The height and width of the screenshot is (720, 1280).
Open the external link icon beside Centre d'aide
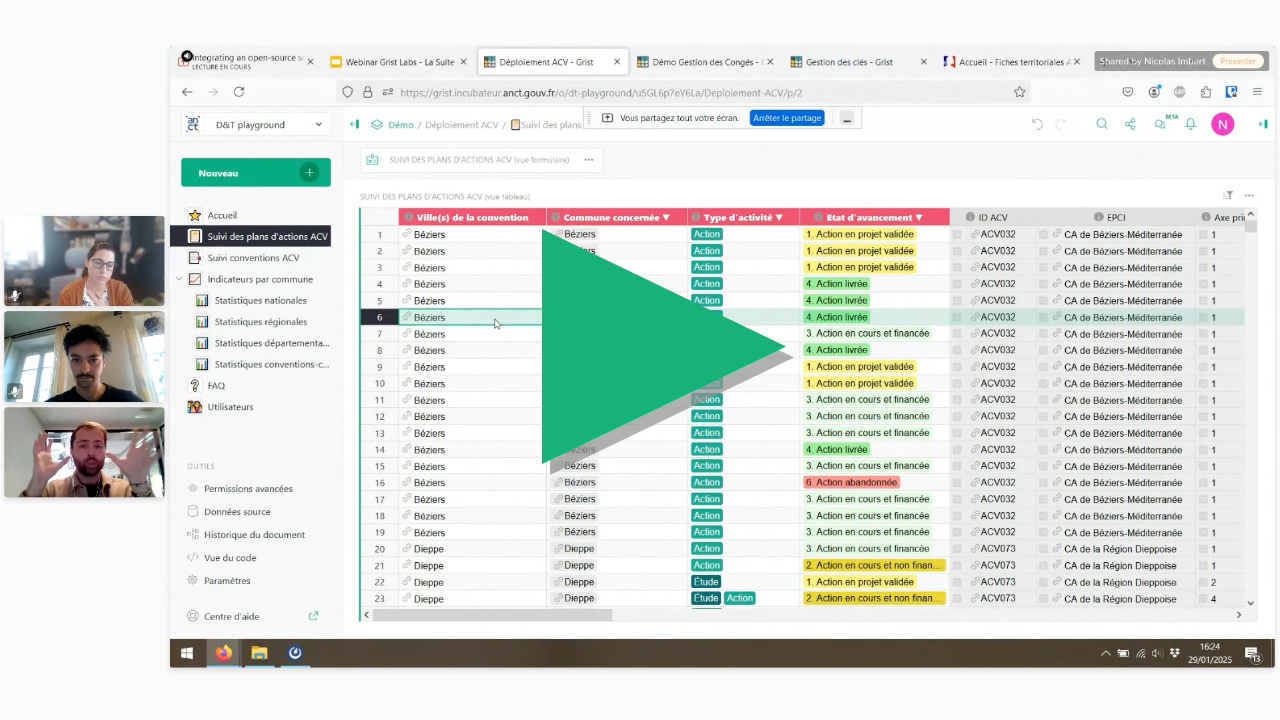click(313, 616)
